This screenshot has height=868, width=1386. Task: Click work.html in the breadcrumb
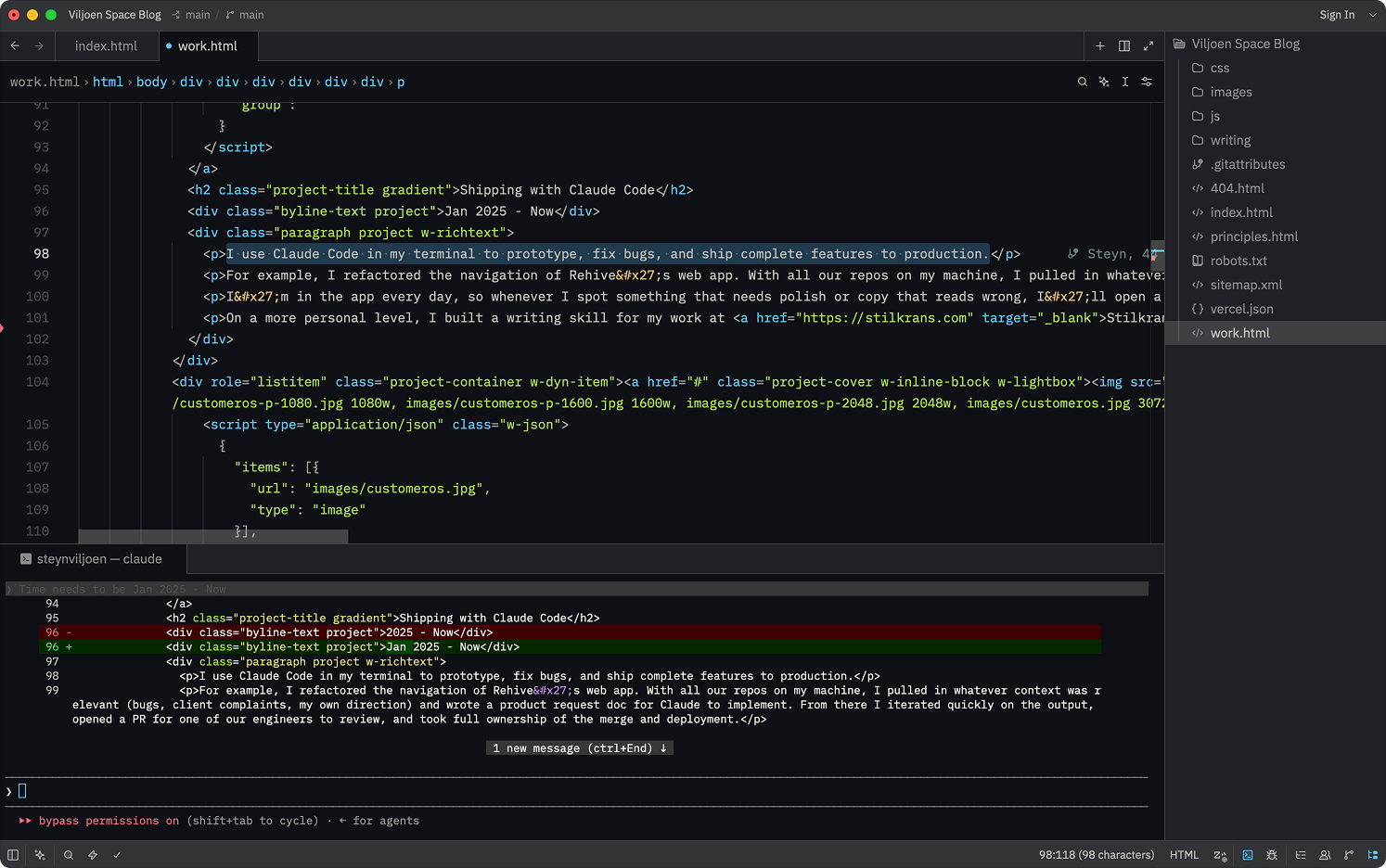point(45,82)
